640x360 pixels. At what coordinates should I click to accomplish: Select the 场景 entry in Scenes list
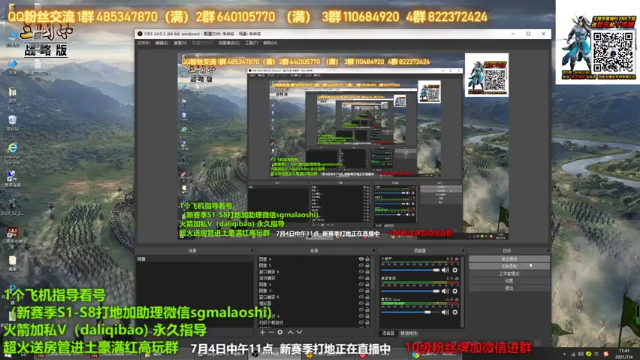tap(195, 259)
